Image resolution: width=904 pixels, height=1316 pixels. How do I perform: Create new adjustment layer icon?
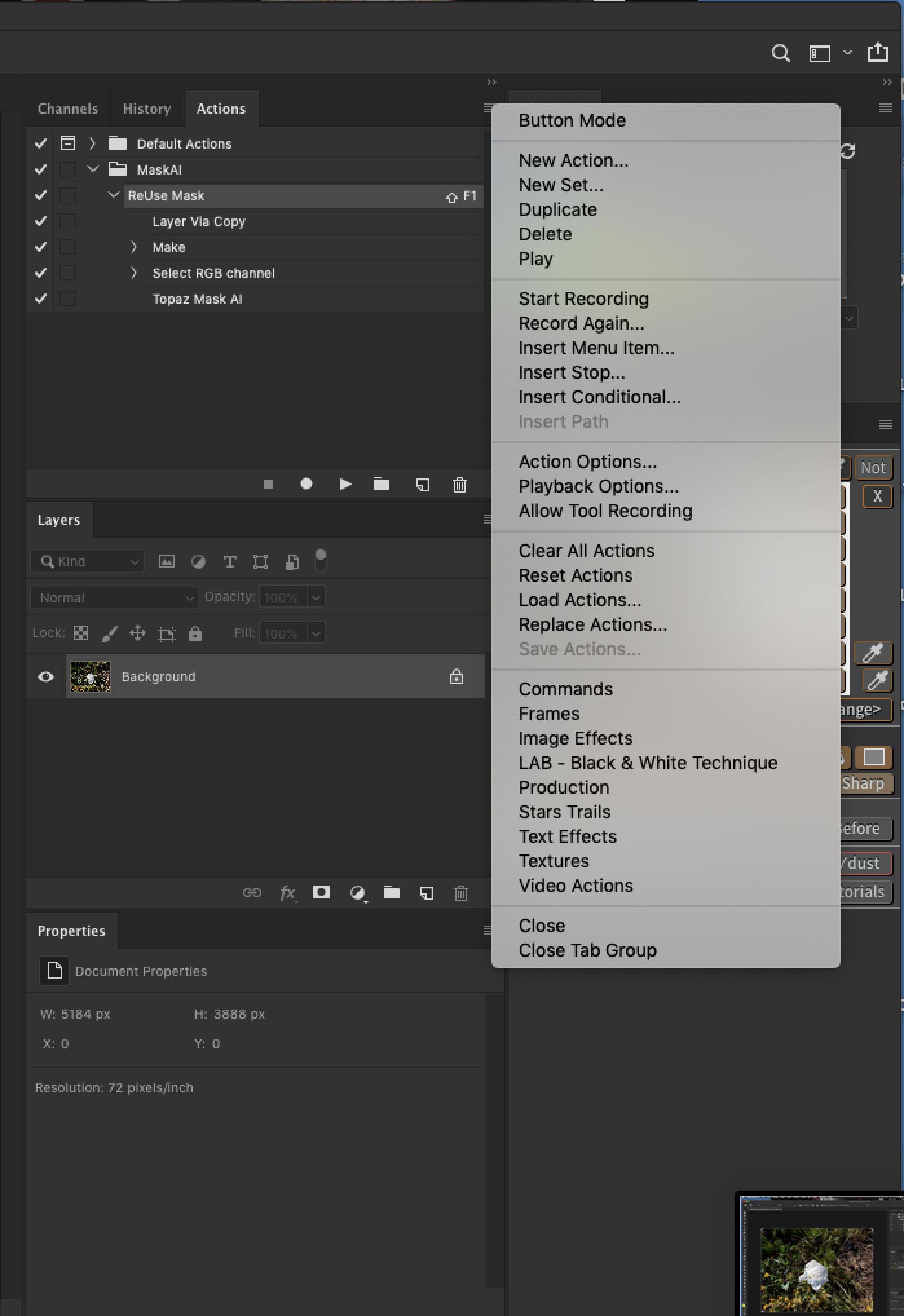click(x=358, y=893)
